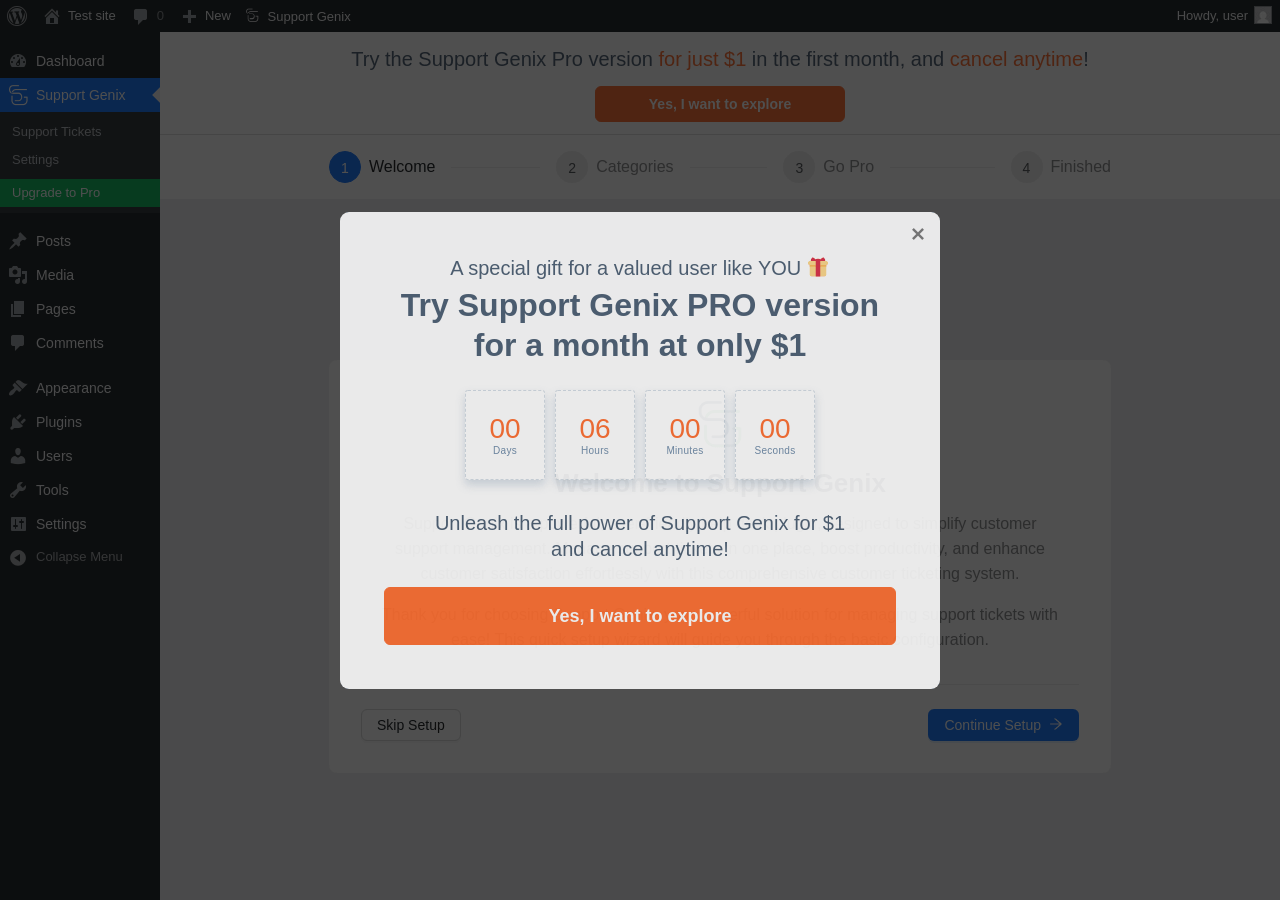The width and height of the screenshot is (1280, 900).
Task: Open Tools via wrench icon
Action: (x=18, y=490)
